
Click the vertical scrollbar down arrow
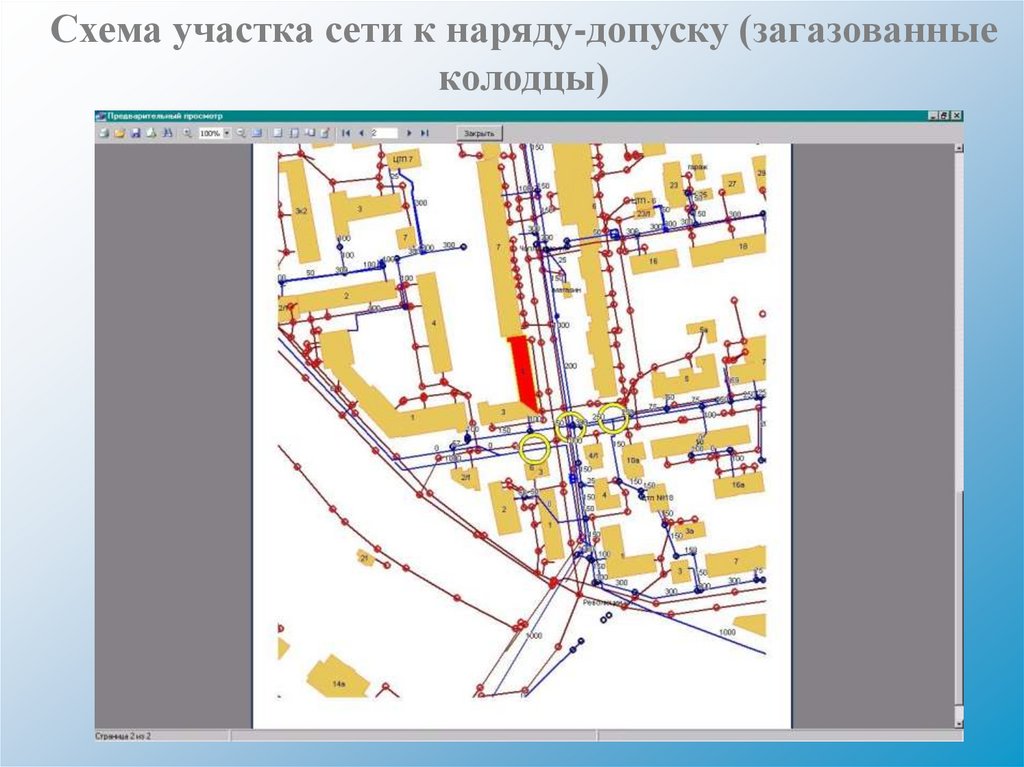pyautogui.click(x=958, y=723)
